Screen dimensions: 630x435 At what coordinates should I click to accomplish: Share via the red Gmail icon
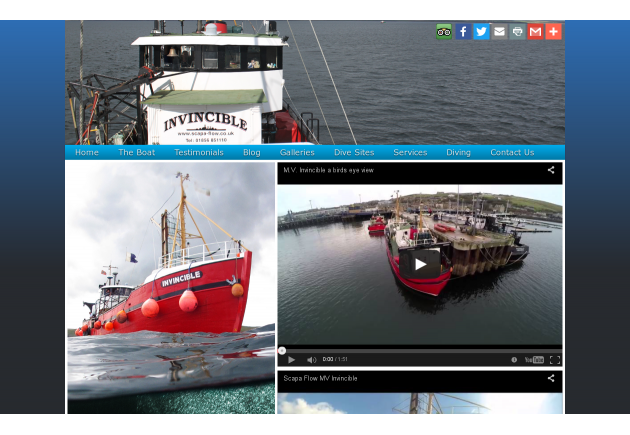[x=535, y=31]
